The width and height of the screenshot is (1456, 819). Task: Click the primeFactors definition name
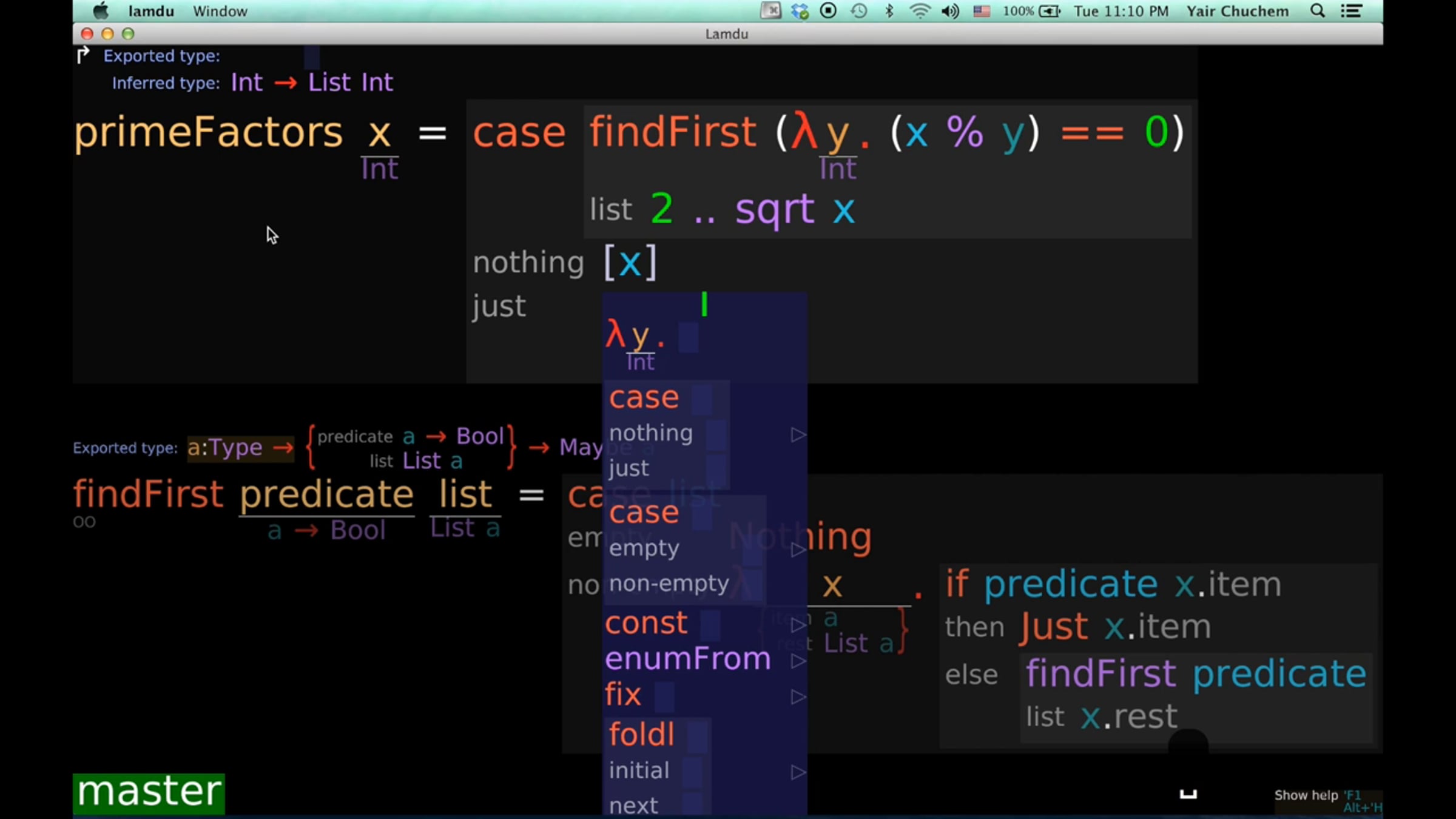[208, 132]
